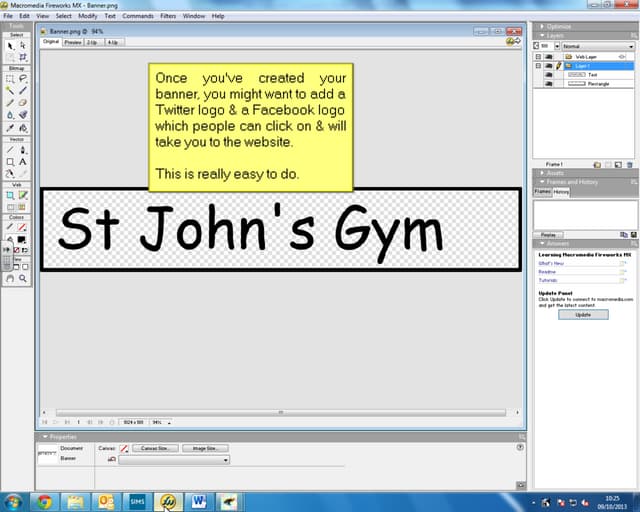Image resolution: width=640 pixels, height=512 pixels.
Task: Open Google Chrome from the taskbar
Action: coord(44,501)
